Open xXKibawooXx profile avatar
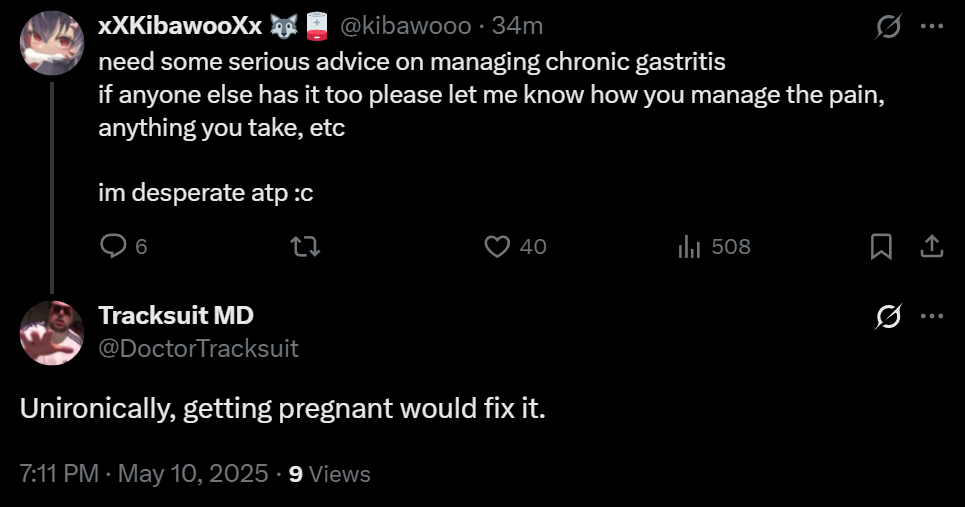The width and height of the screenshot is (965, 507). pos(51,42)
